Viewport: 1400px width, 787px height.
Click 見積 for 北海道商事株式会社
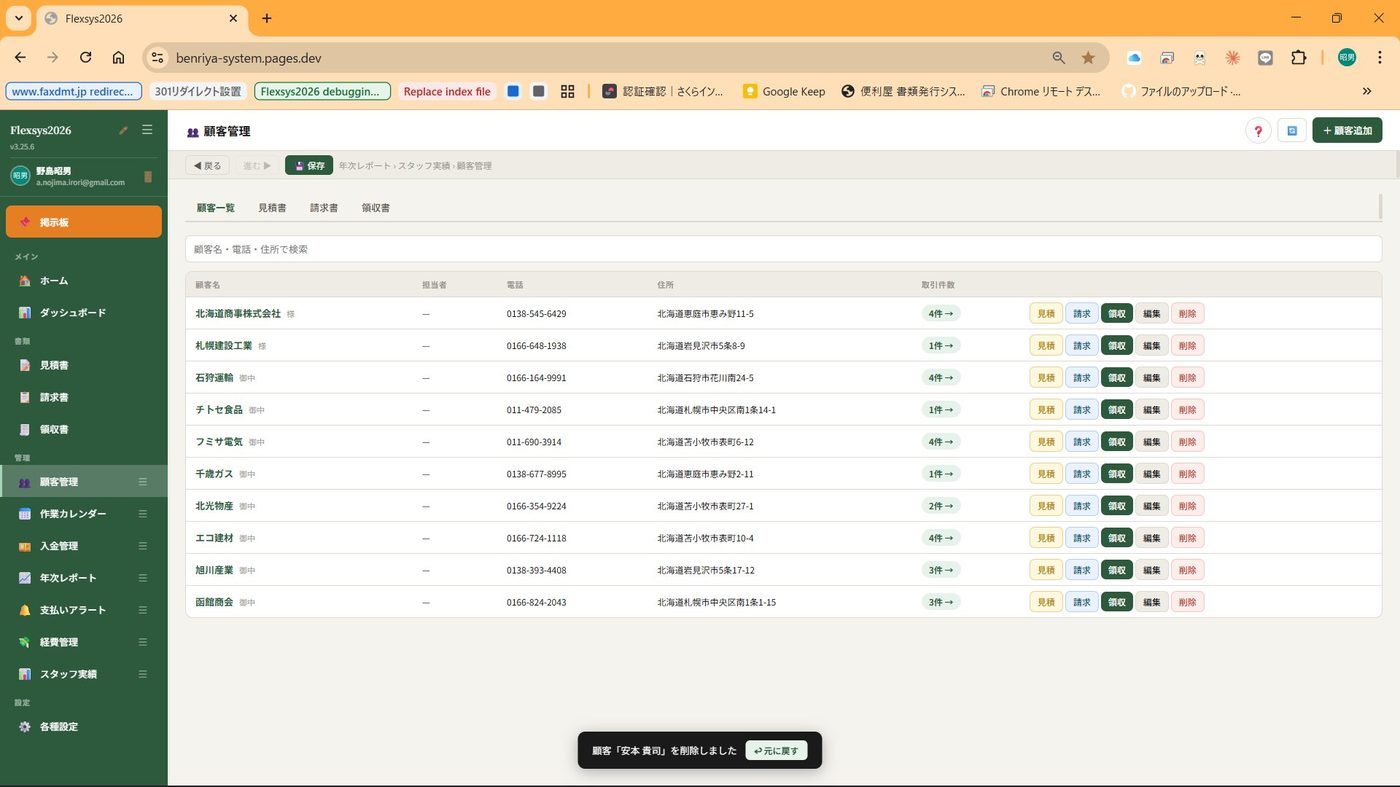pos(1046,314)
